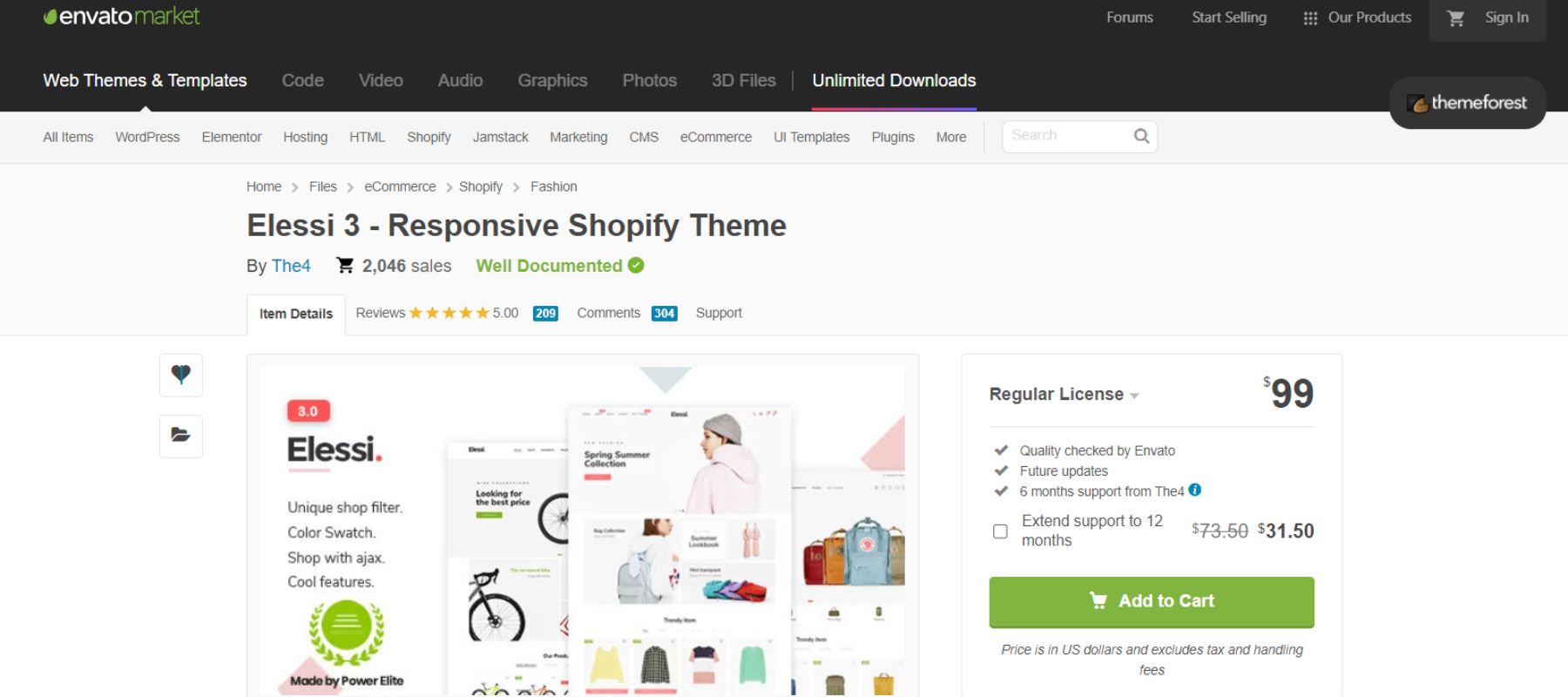1568x697 pixels.
Task: Click All Items category
Action: point(68,137)
